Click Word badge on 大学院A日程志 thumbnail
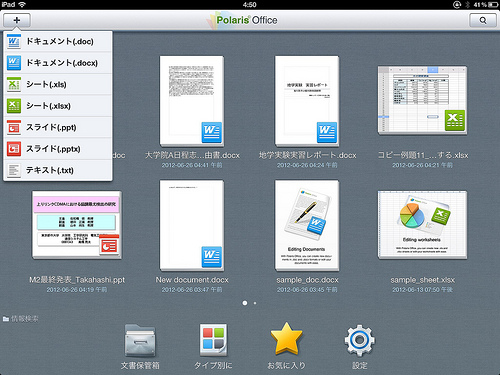Screen dimensions: 500x375 212,132
